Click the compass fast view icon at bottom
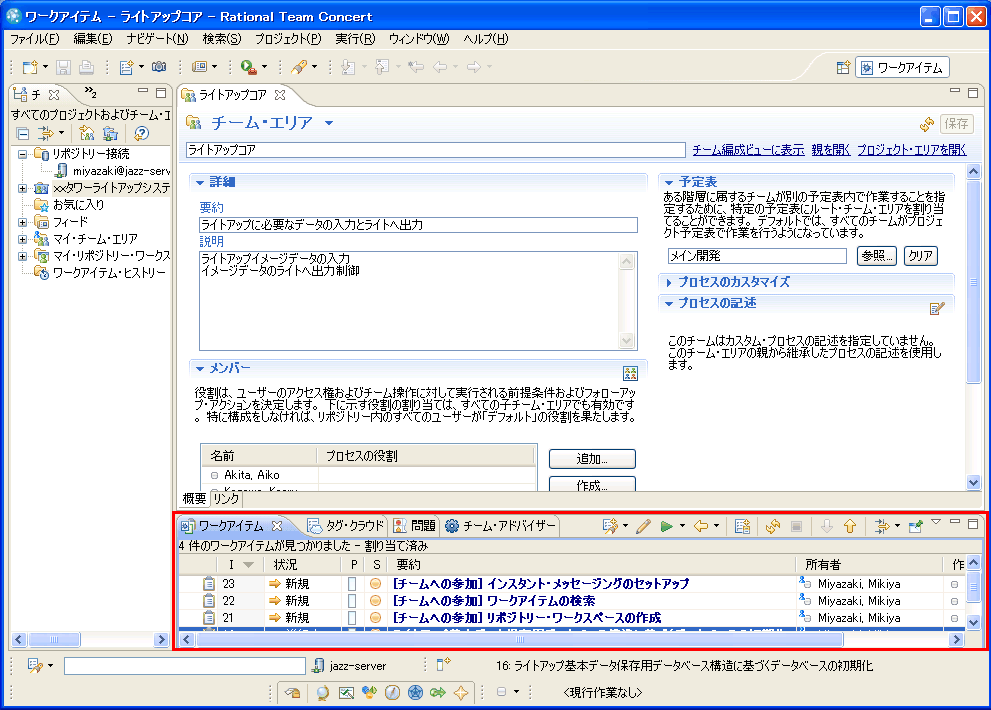Viewport: 991px width, 710px height. click(392, 693)
